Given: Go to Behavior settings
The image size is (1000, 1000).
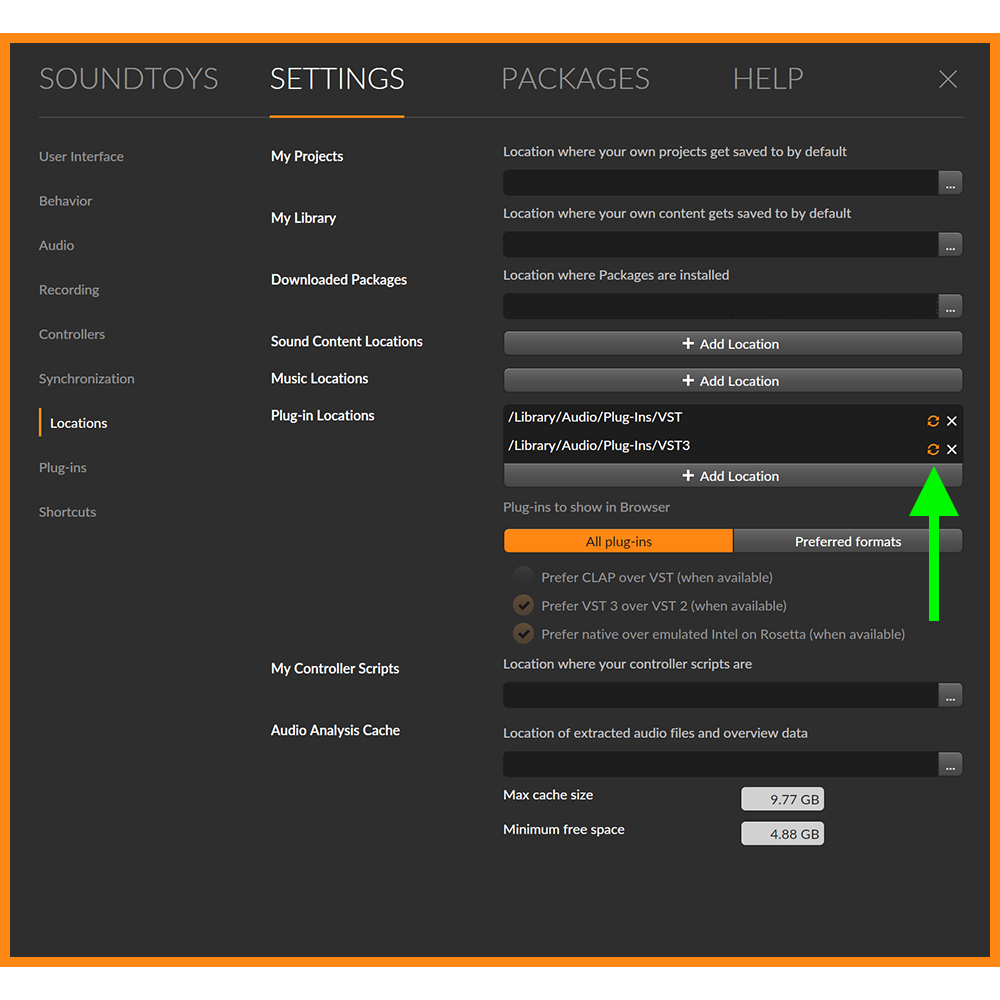Looking at the screenshot, I should (65, 201).
